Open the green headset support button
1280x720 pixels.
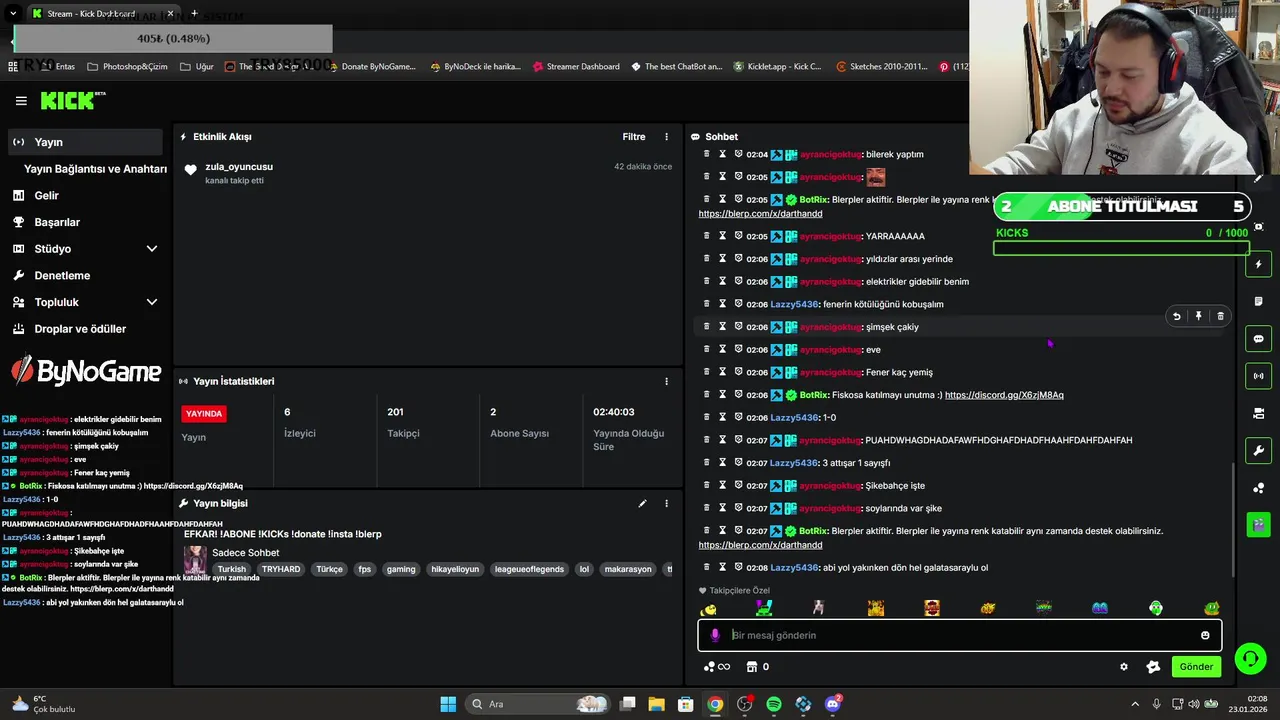[x=1249, y=658]
